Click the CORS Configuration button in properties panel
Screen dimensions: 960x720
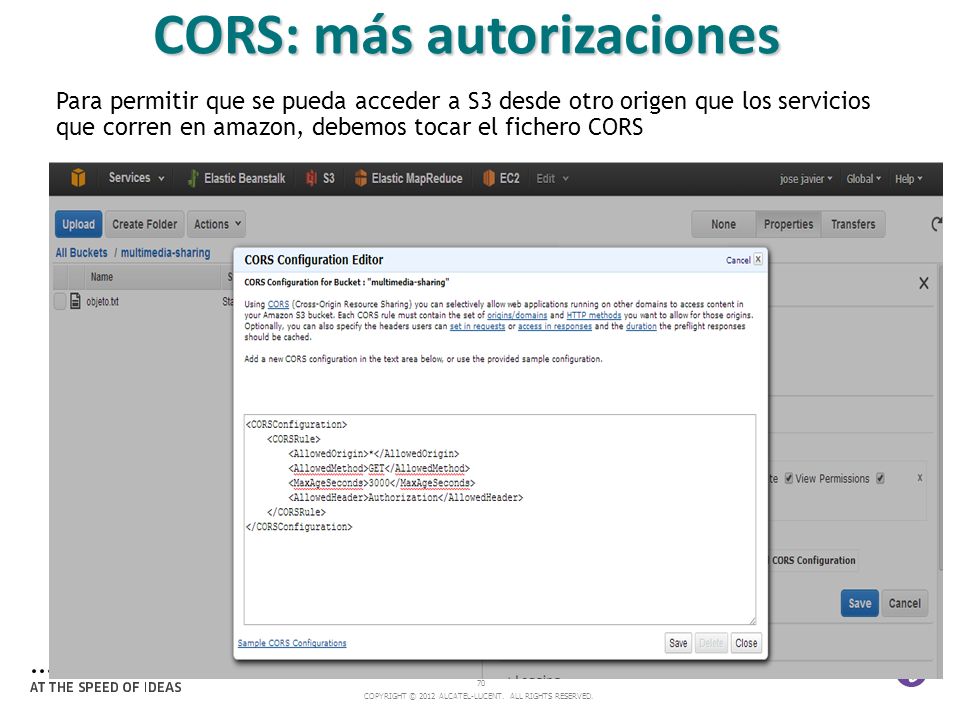(813, 560)
